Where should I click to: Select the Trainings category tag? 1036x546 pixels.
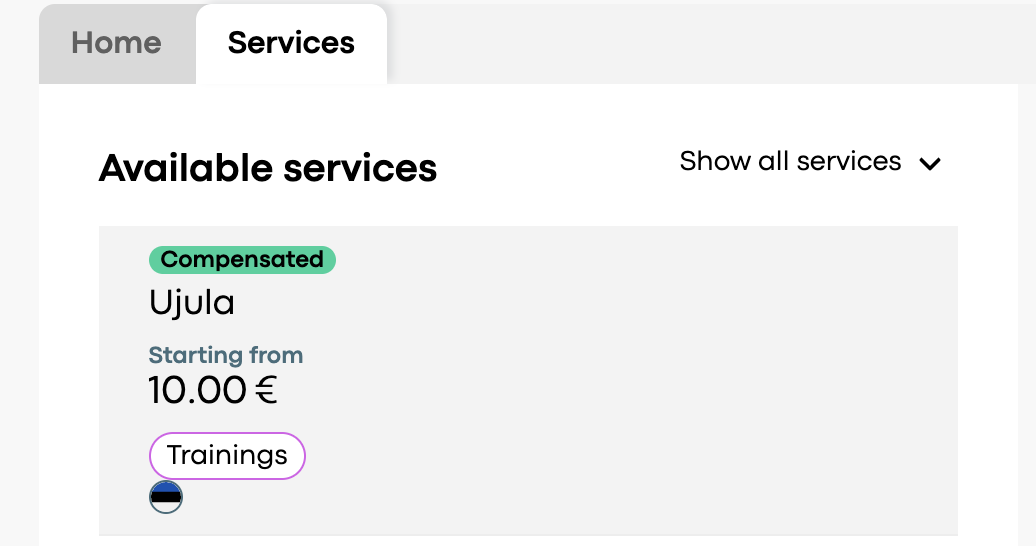(227, 455)
